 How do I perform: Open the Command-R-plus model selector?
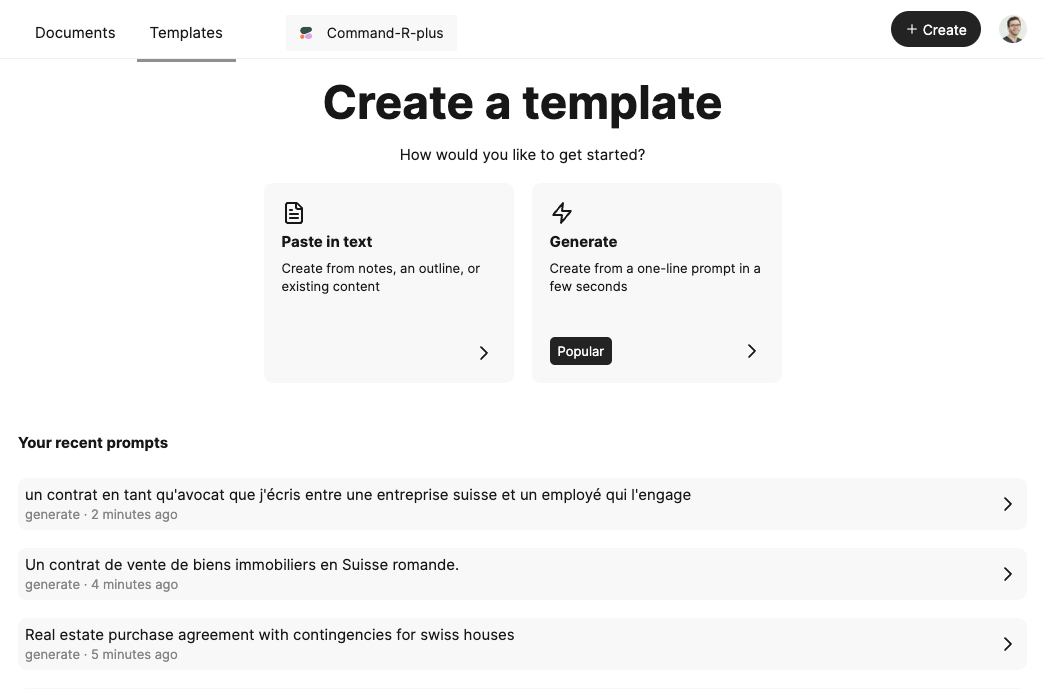372,33
